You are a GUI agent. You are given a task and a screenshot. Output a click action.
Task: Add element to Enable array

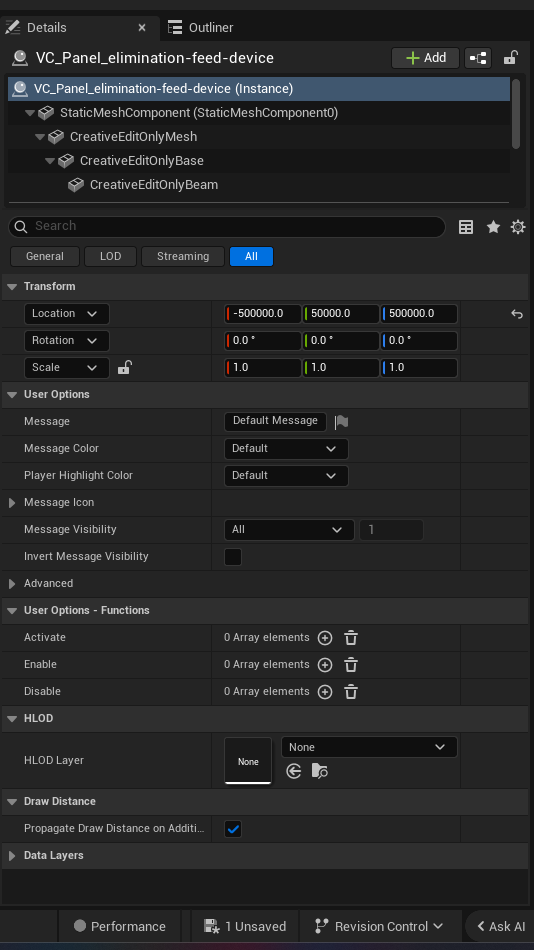pos(325,665)
